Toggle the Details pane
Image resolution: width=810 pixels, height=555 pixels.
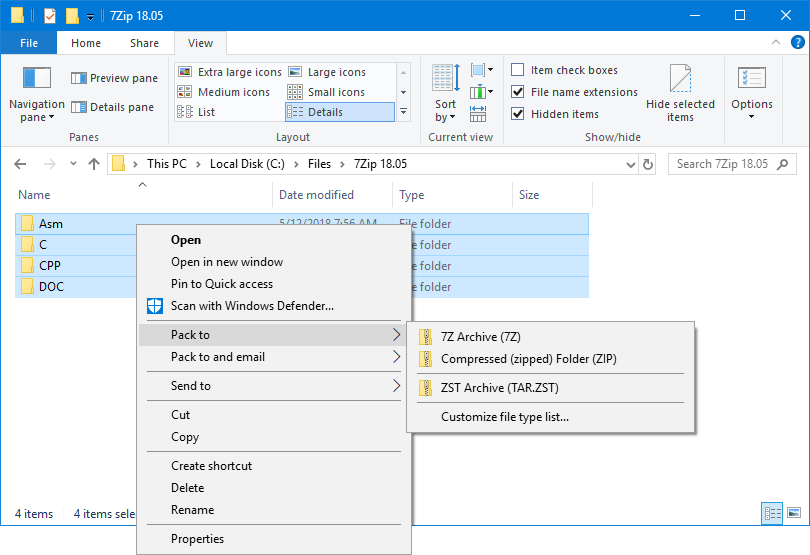tap(113, 107)
